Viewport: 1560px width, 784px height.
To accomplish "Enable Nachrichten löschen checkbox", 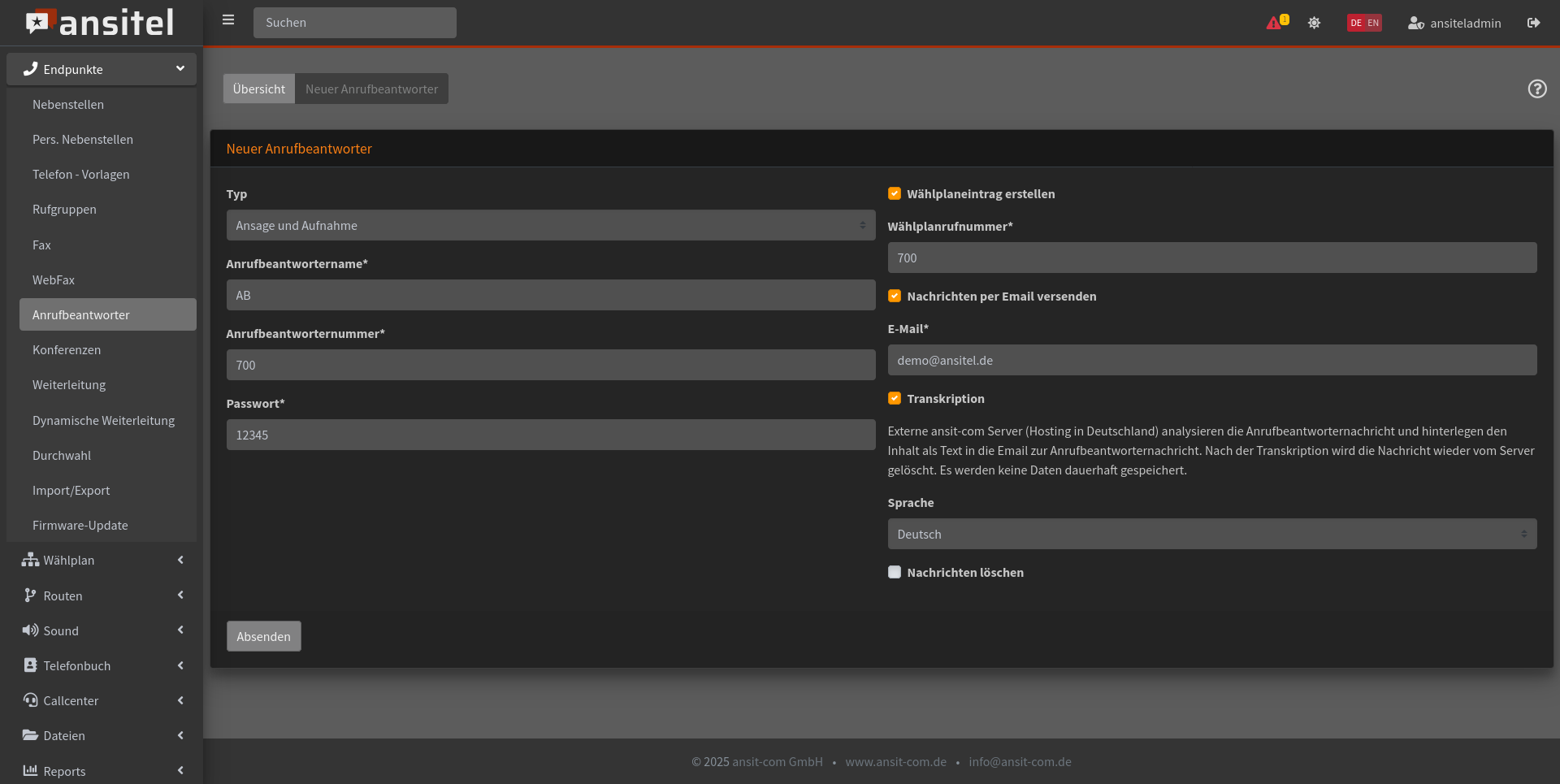I will (895, 572).
